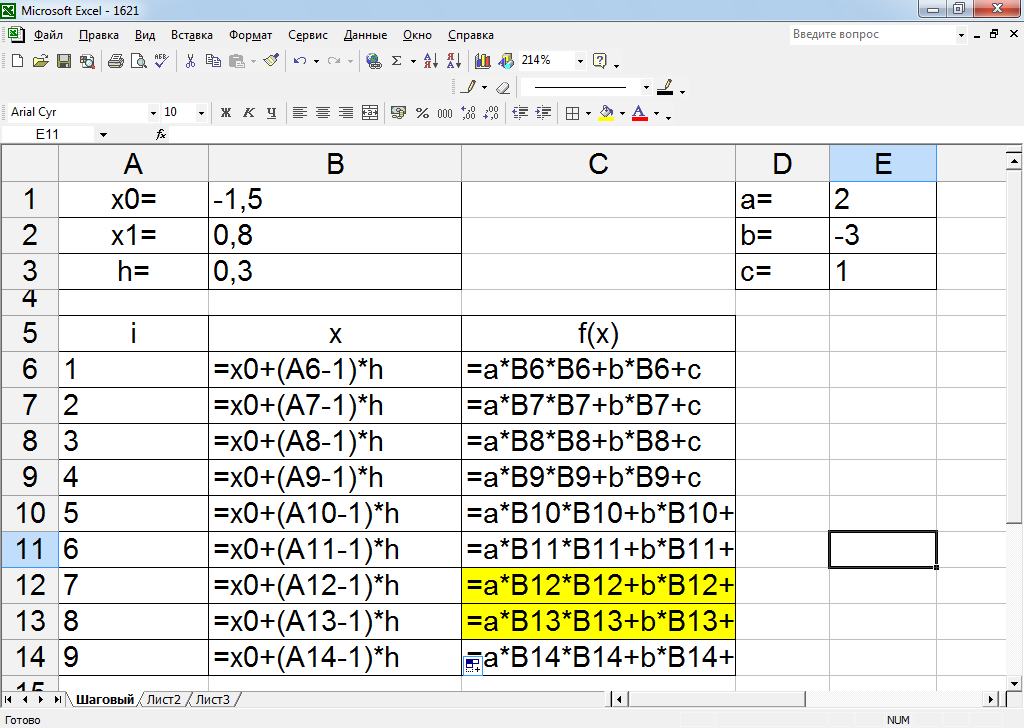The height and width of the screenshot is (728, 1024).
Task: Open Print Preview from the toolbar
Action: point(138,61)
